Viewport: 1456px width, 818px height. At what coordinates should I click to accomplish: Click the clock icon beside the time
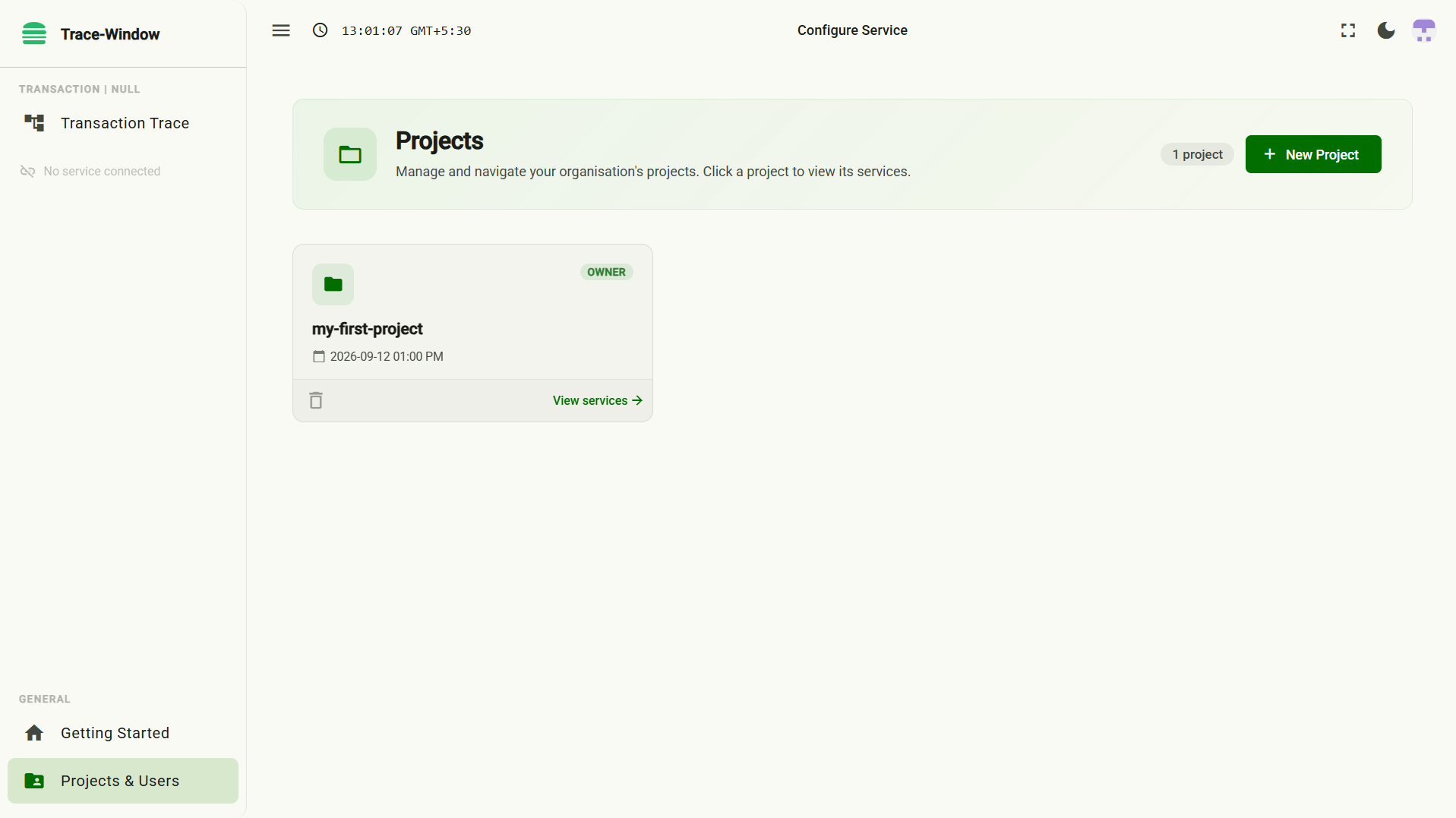(321, 30)
